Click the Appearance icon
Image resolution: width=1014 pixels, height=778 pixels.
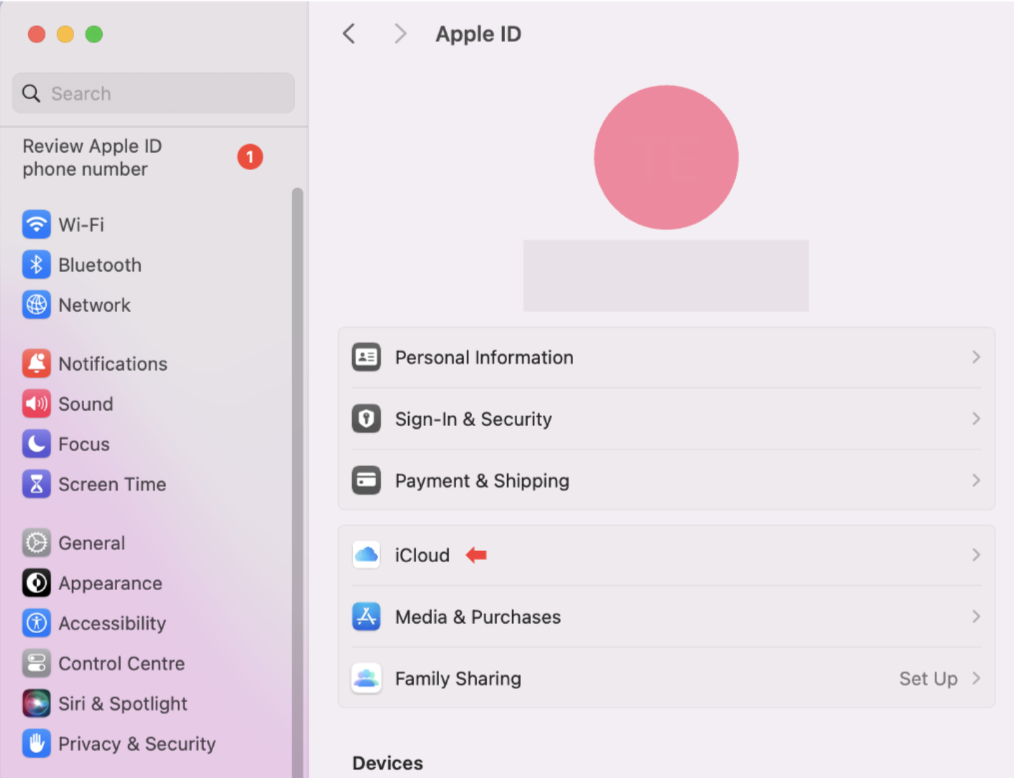(36, 583)
